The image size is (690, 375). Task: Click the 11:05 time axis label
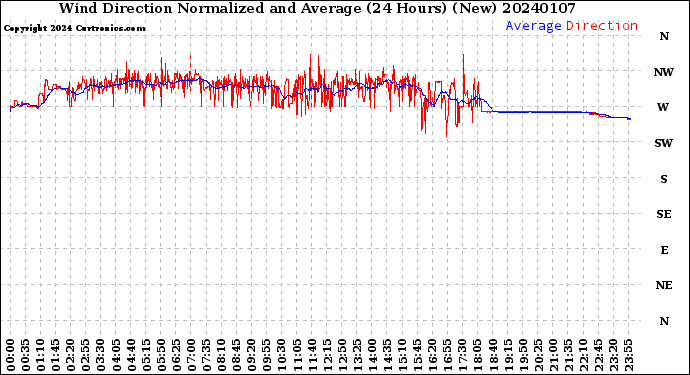click(x=297, y=355)
